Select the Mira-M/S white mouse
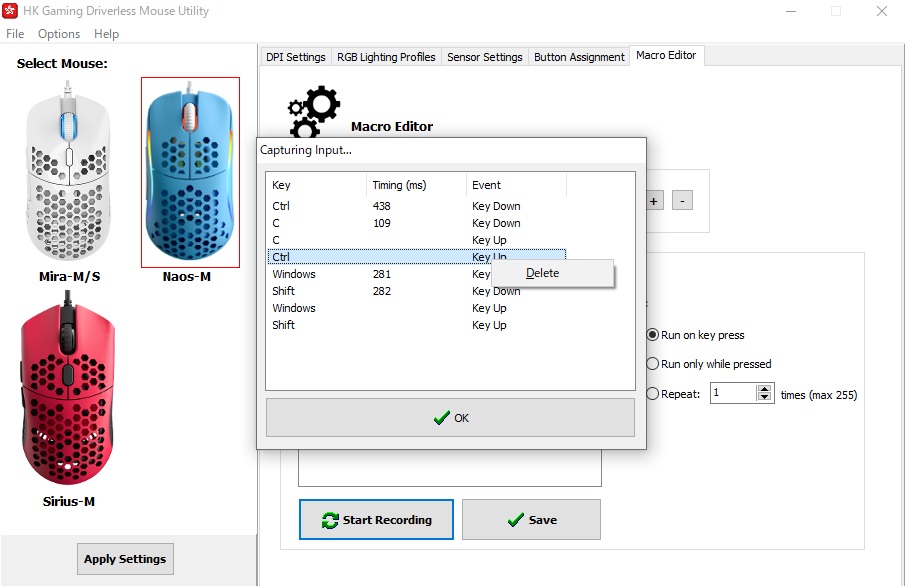 (x=69, y=171)
